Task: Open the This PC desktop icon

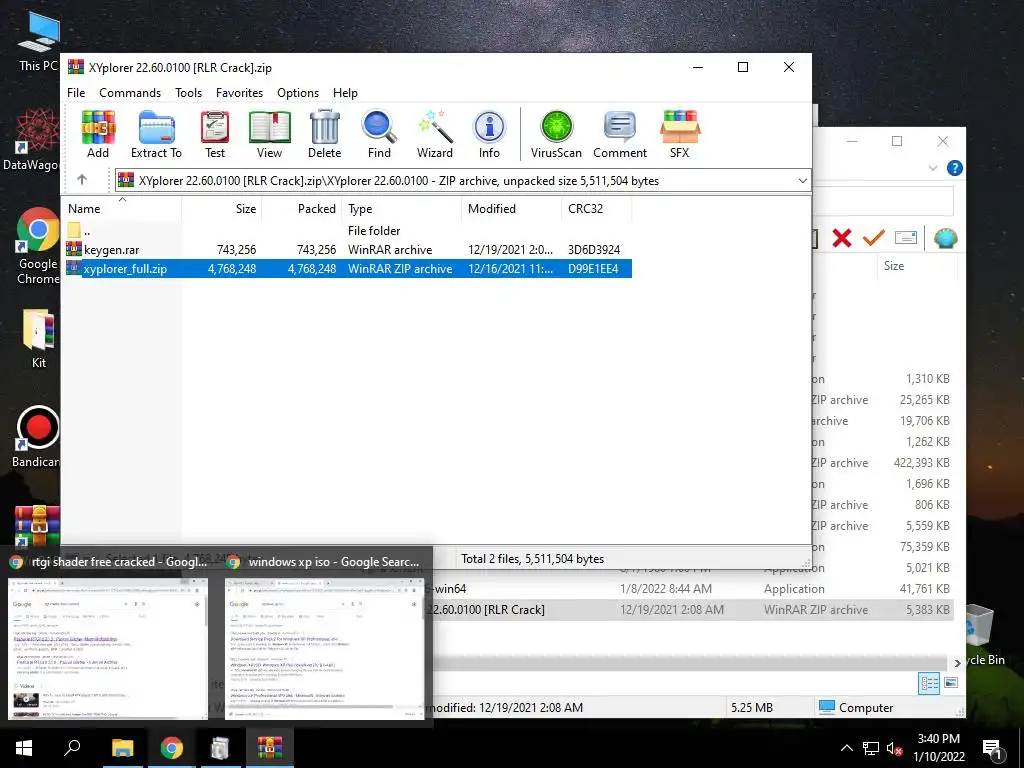Action: [x=39, y=41]
